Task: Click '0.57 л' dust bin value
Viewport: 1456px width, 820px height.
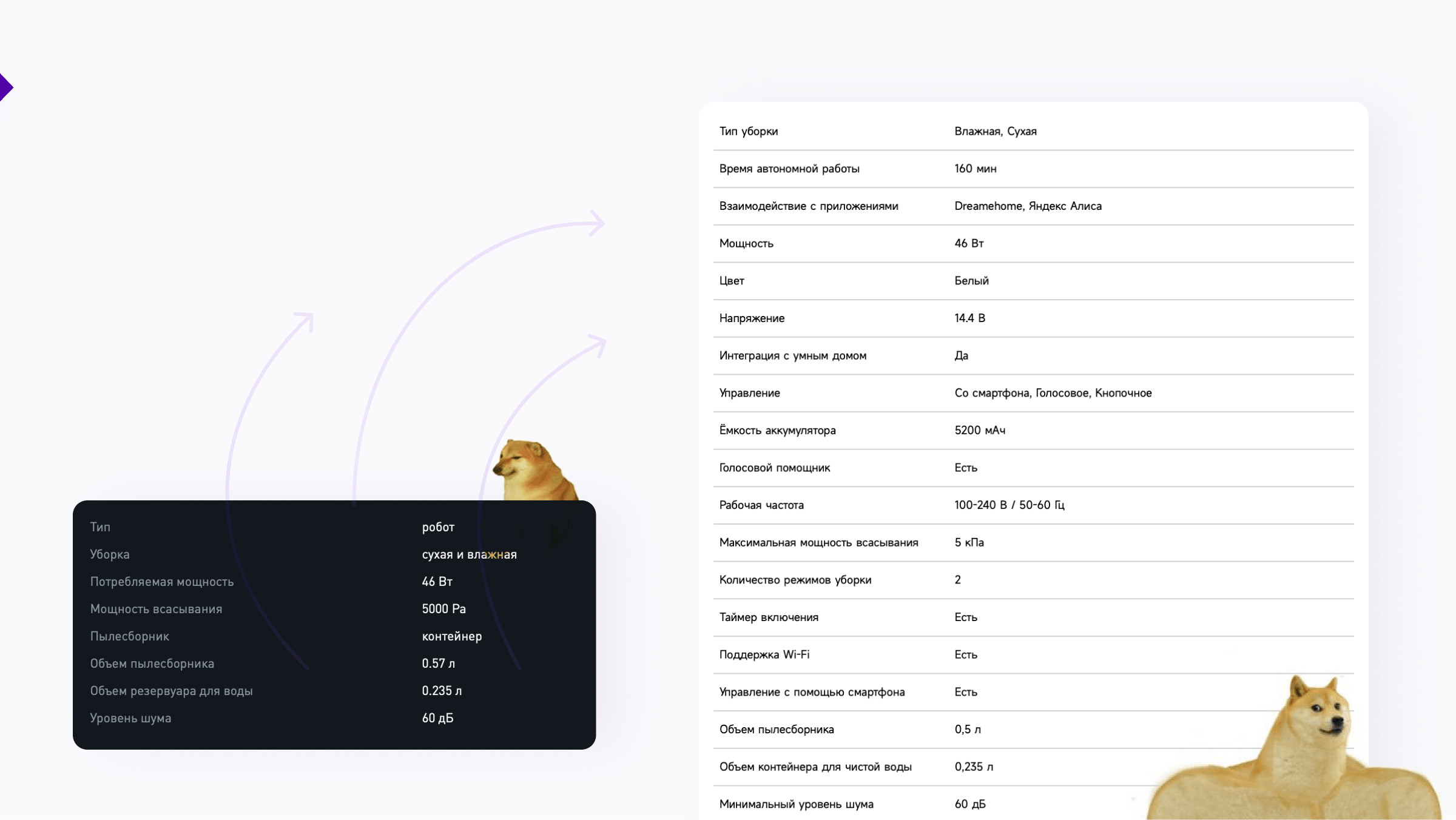Action: click(438, 664)
